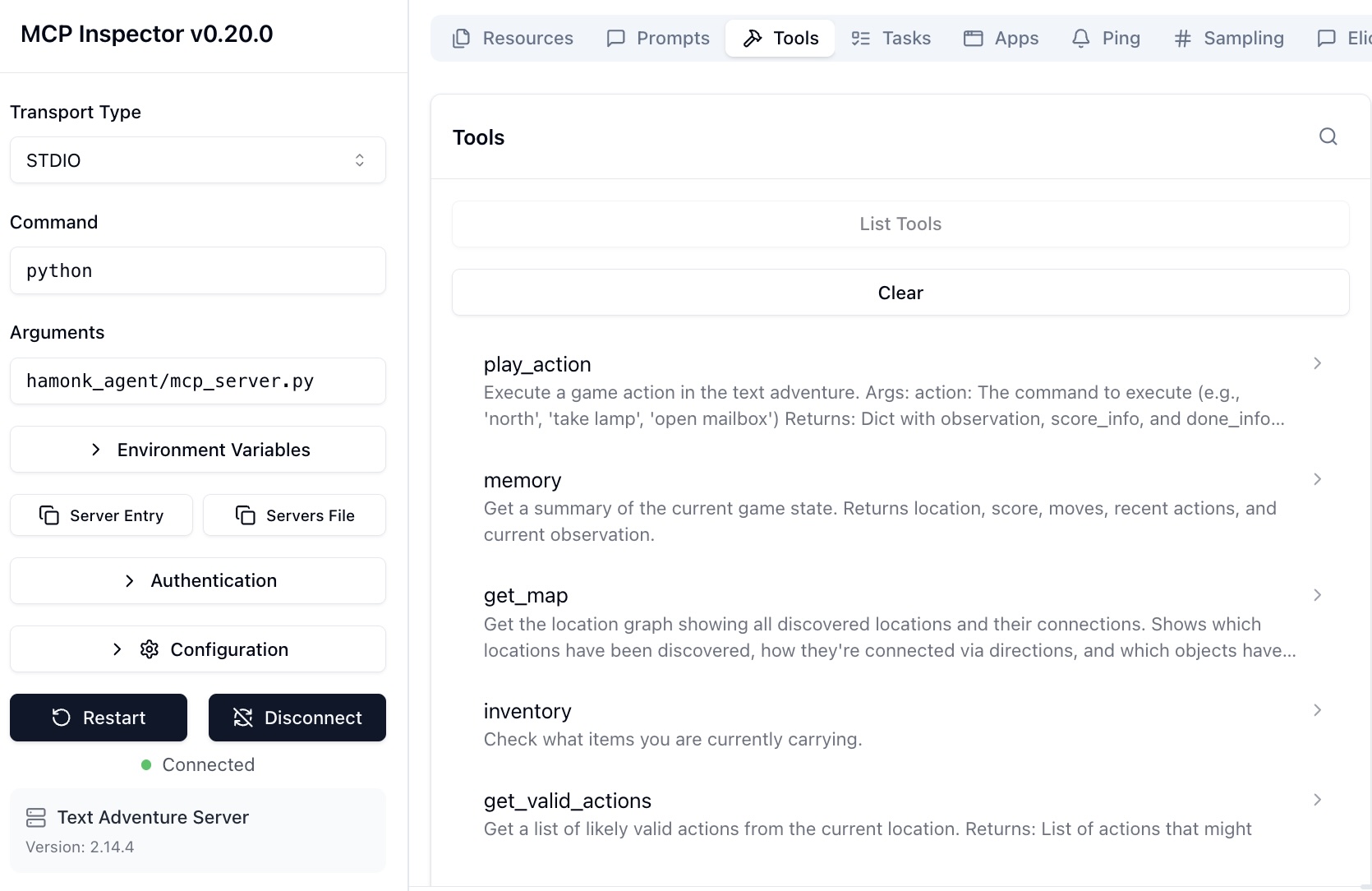Click the calendar icon next to Apps

(x=973, y=38)
